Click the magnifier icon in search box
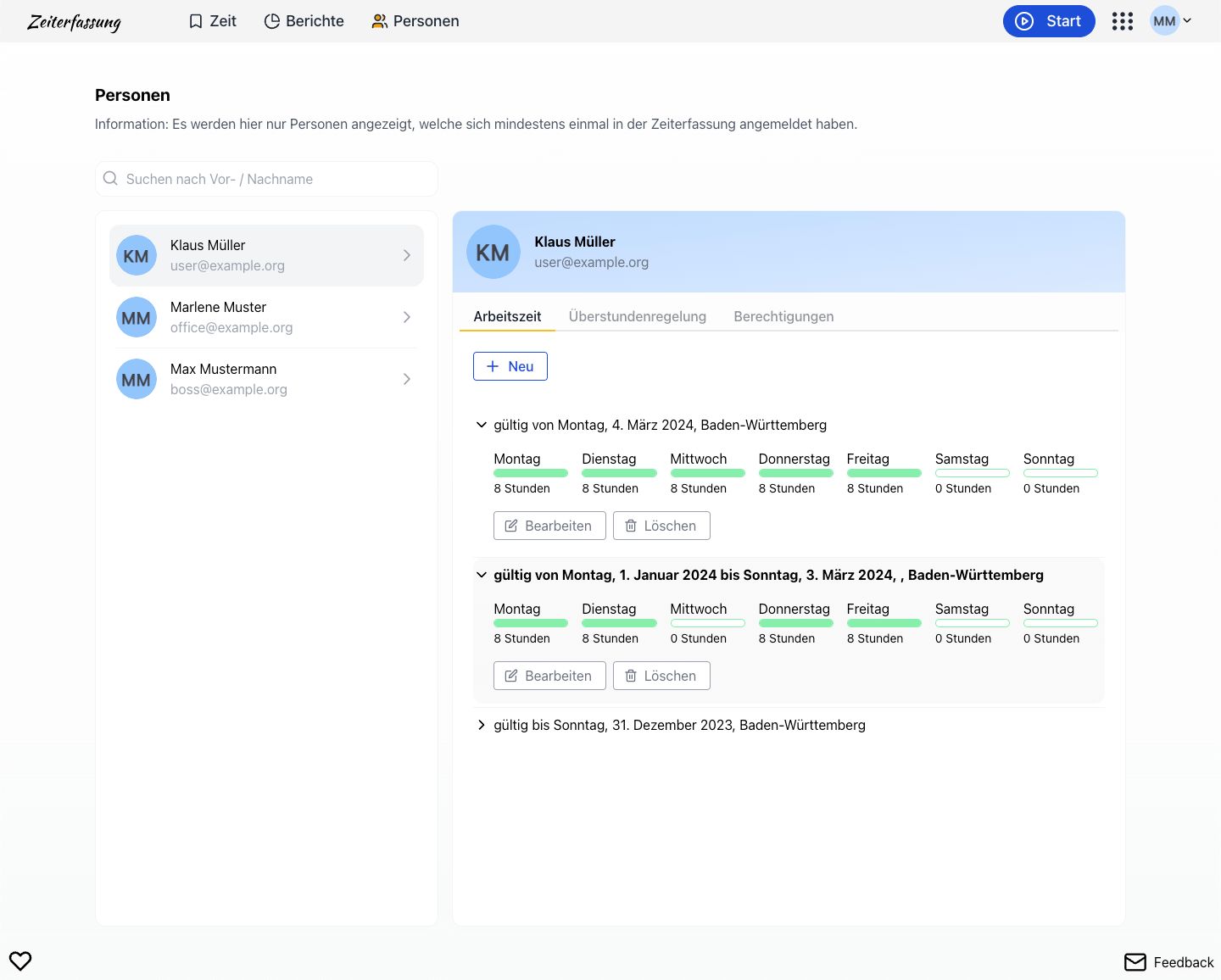Image resolution: width=1221 pixels, height=980 pixels. pyautogui.click(x=110, y=179)
